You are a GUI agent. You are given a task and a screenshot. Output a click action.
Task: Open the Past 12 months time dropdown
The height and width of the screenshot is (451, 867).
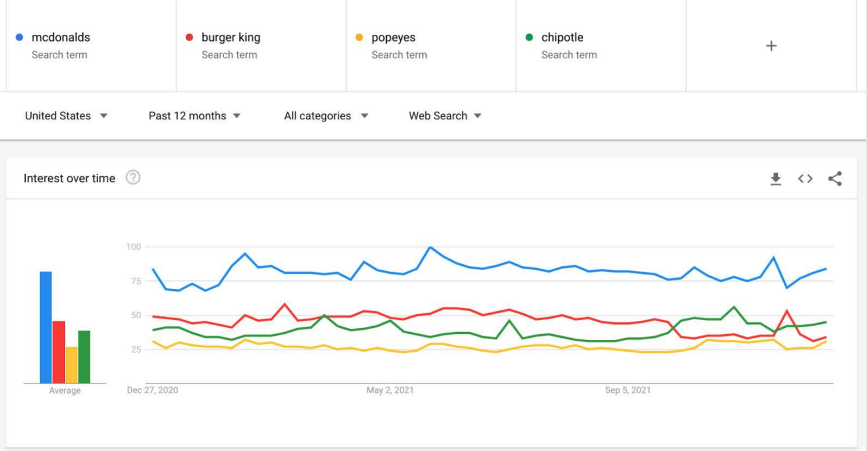(194, 116)
